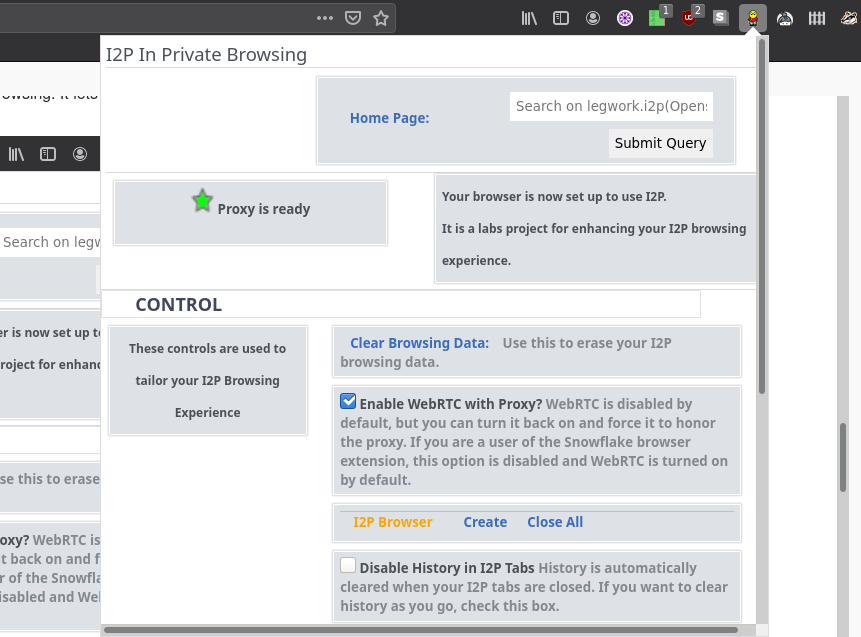Viewport: 861px width, 637px height.
Task: Uncheck Enable WebRTC with Proxy checkbox
Action: point(348,402)
